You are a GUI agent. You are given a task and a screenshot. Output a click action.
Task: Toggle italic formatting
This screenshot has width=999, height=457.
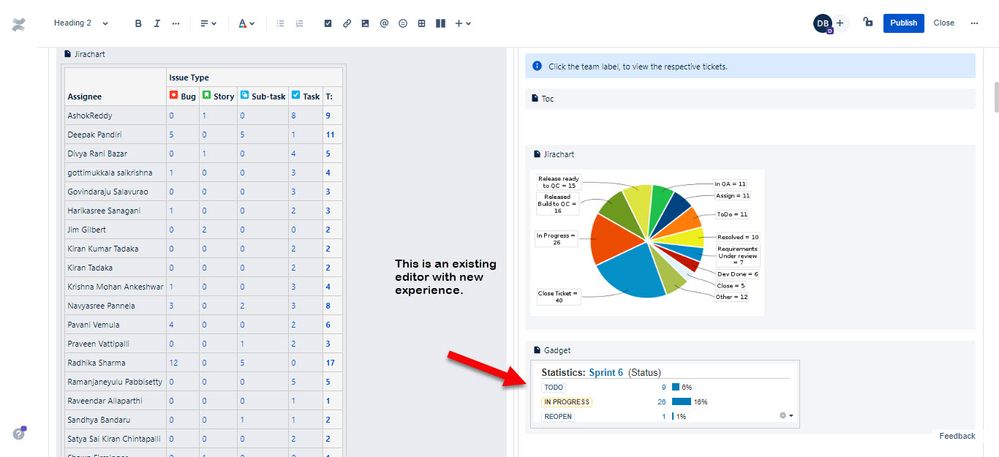tap(157, 23)
